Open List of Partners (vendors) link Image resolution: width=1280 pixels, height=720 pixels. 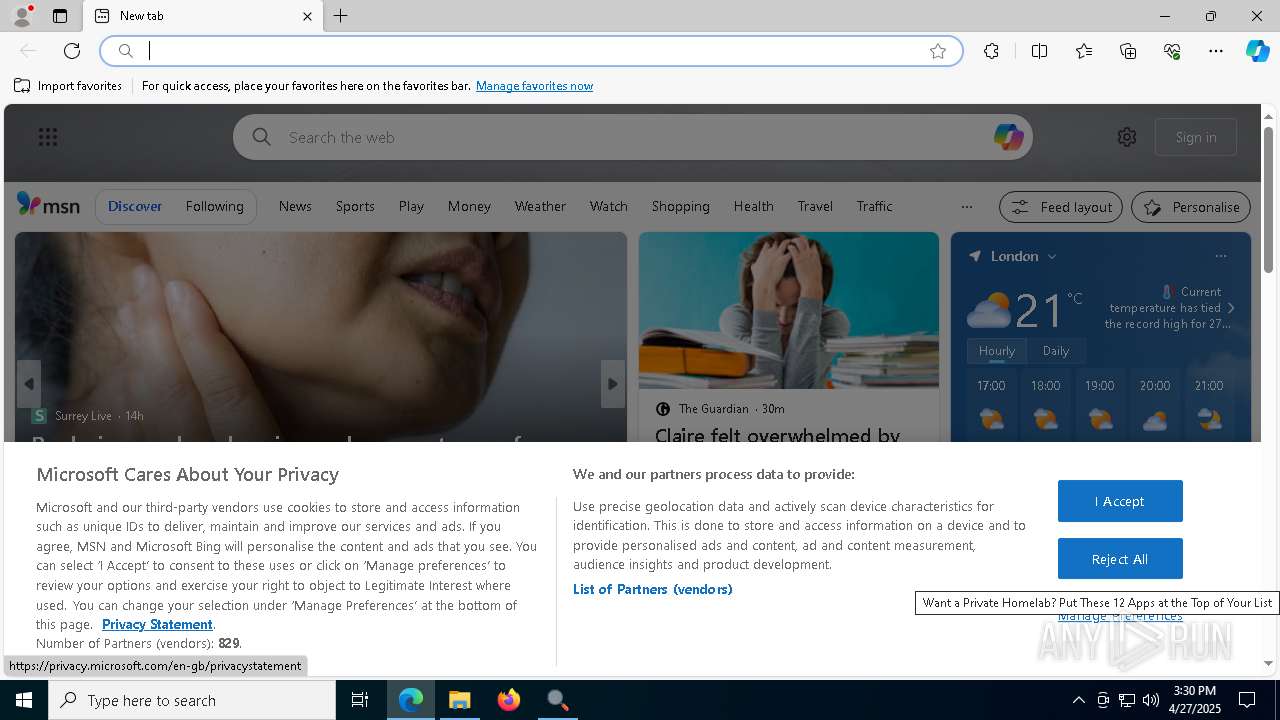652,589
